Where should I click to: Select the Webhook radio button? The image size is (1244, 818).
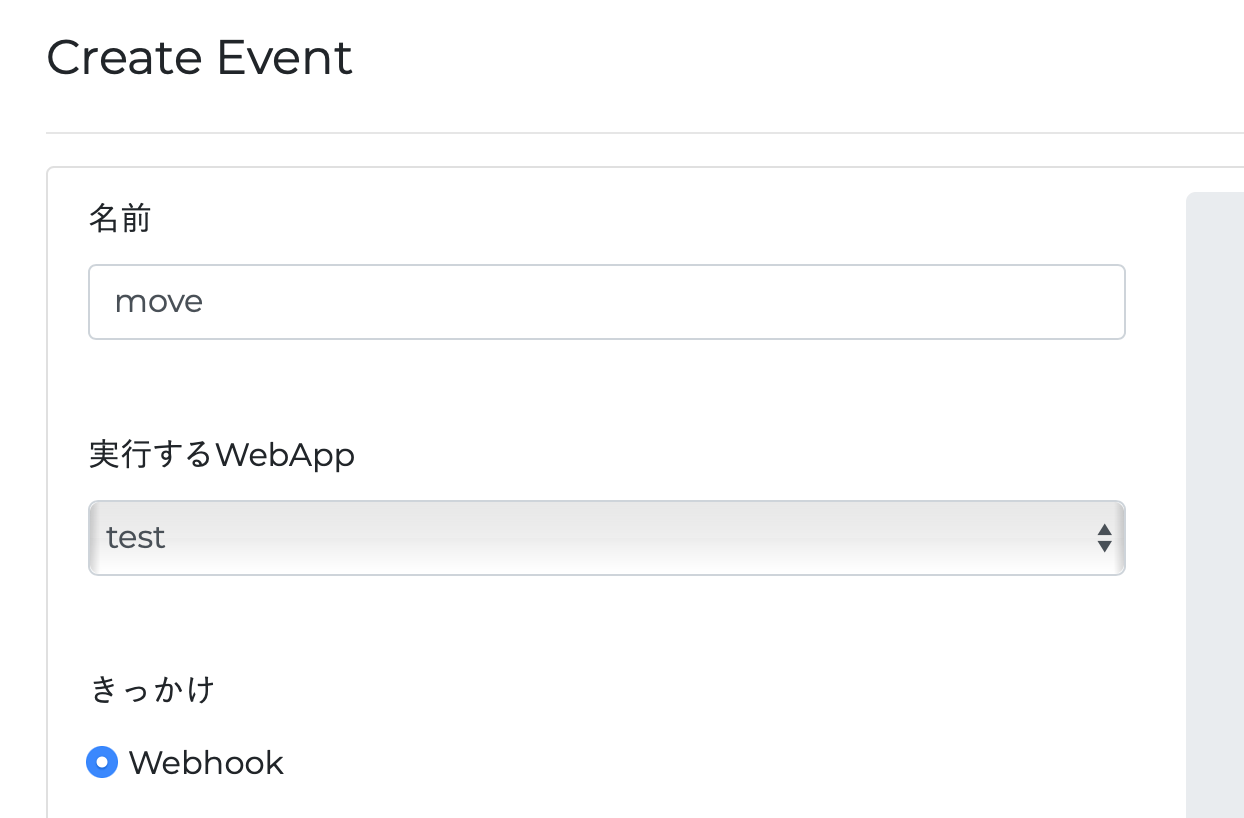(102, 763)
